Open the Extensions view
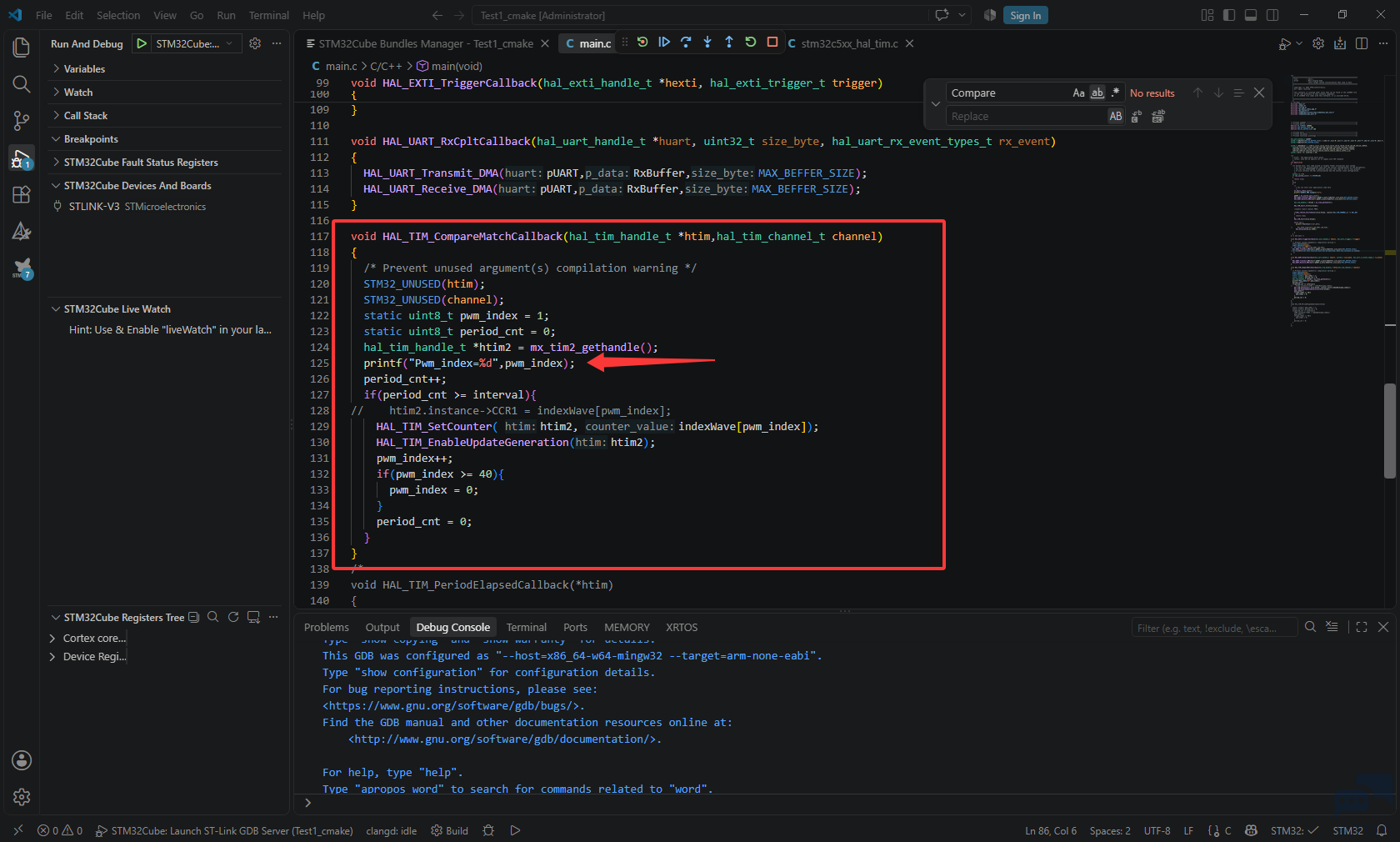Viewport: 1400px width, 842px height. tap(22, 194)
